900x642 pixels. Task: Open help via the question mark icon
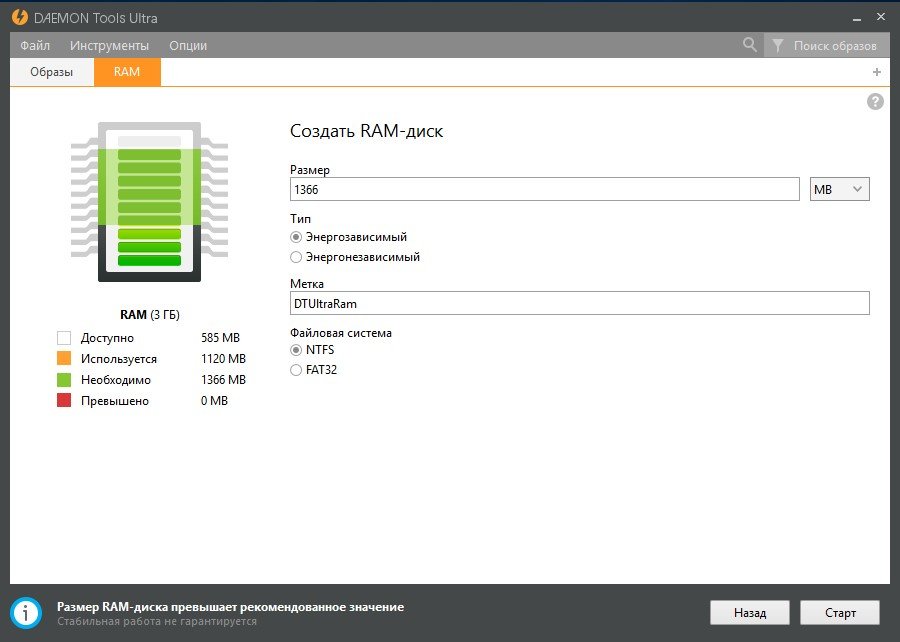point(875,101)
